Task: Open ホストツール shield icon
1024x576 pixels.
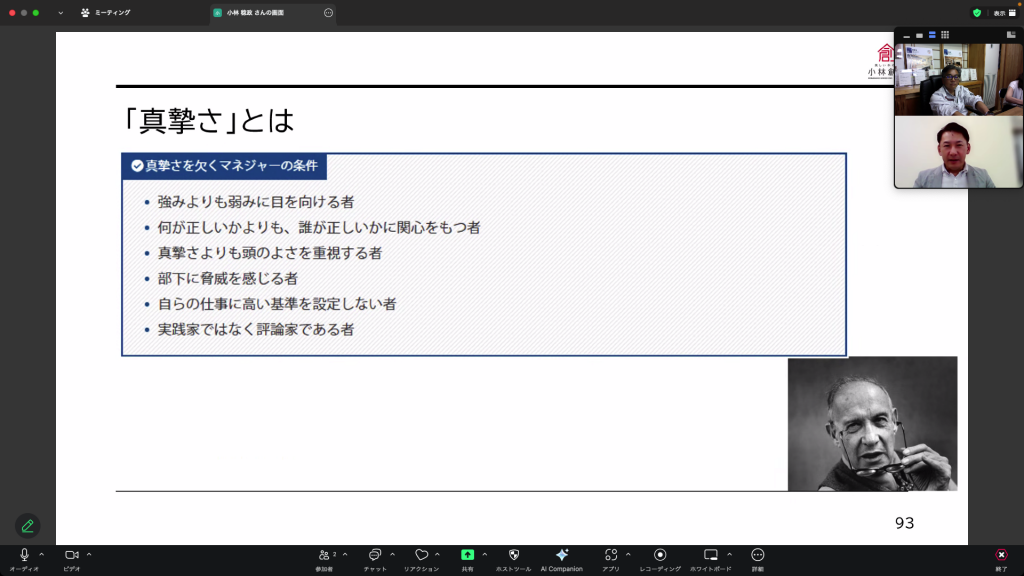Action: (x=514, y=555)
